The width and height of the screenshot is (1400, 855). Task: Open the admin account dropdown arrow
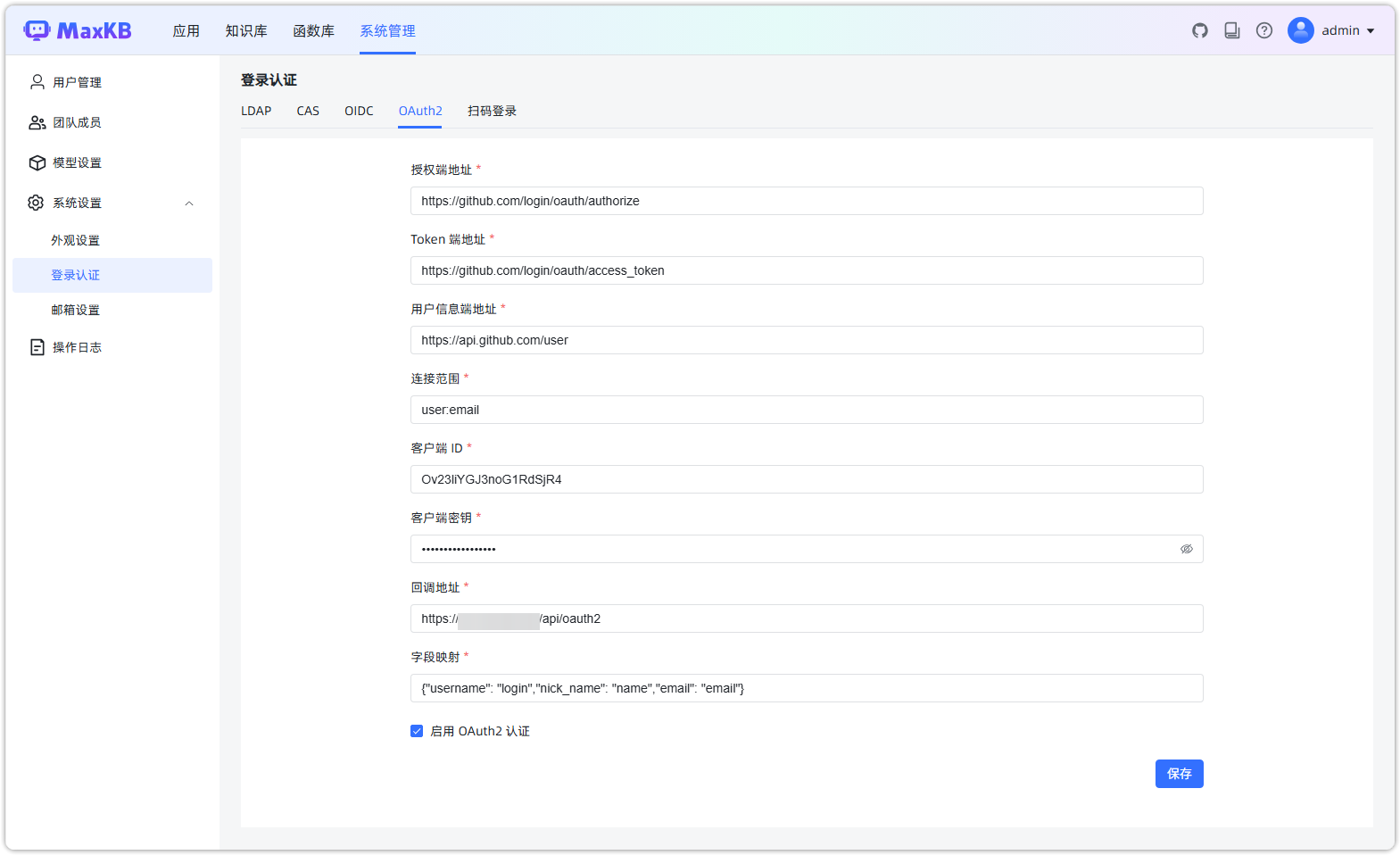[1371, 31]
